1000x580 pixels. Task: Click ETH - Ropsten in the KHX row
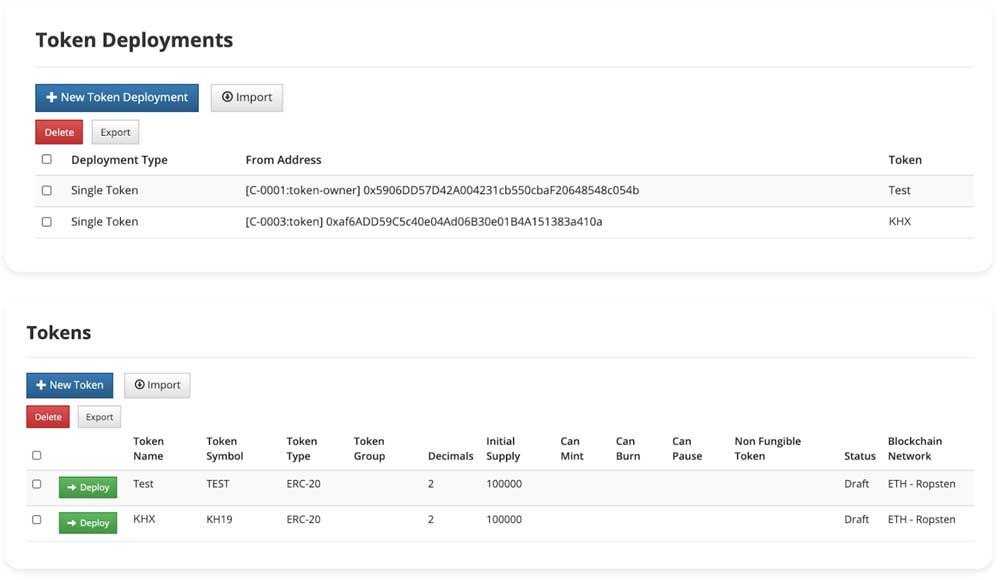922,519
